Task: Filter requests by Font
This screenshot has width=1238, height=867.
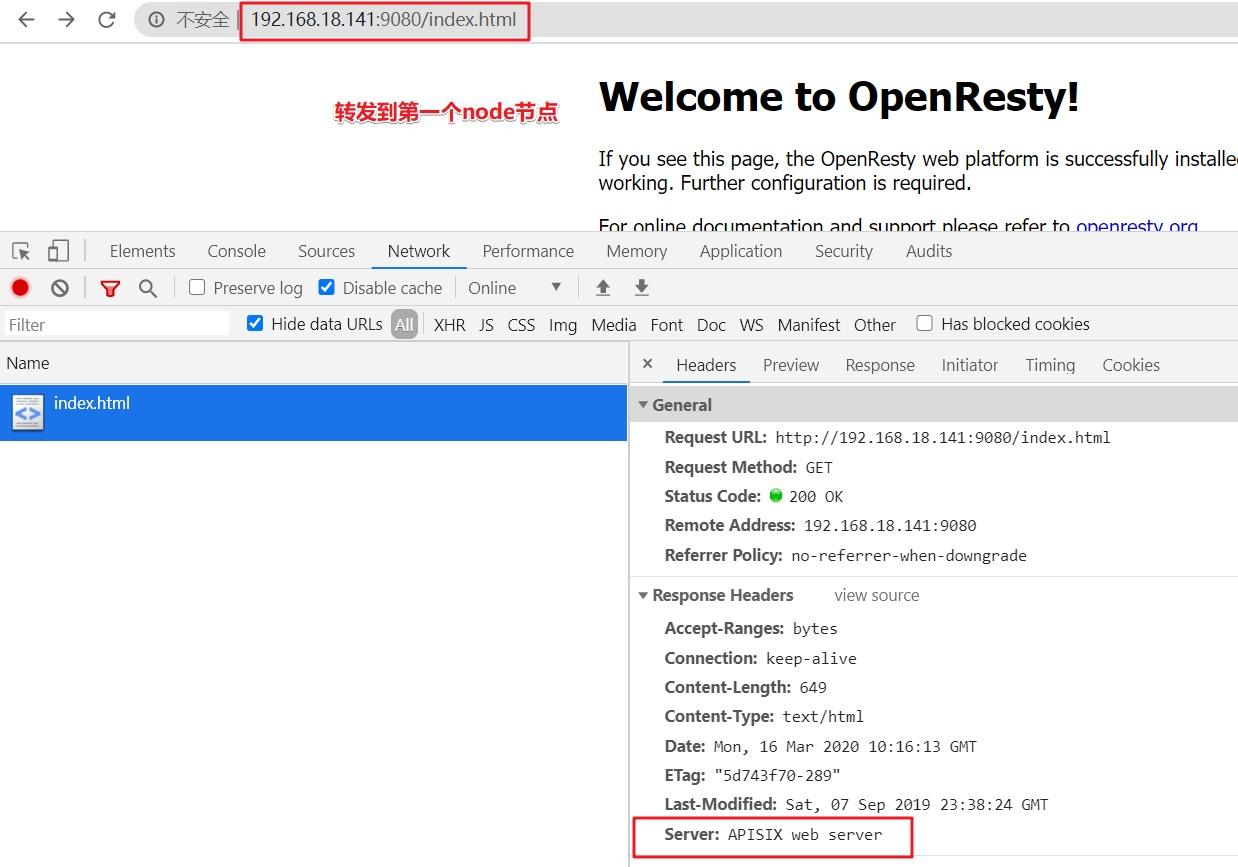Action: [667, 324]
